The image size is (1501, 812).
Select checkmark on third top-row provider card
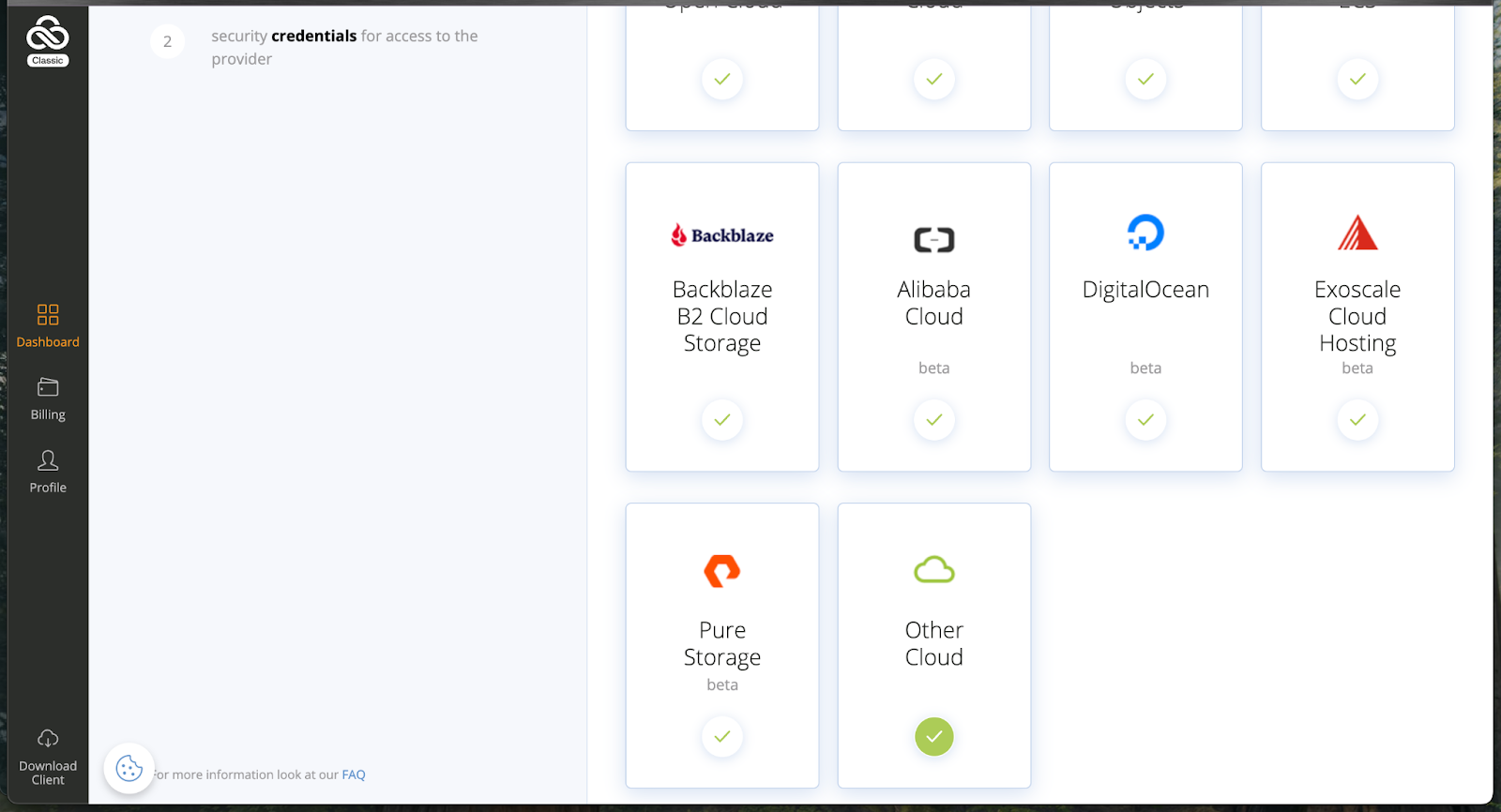tap(1145, 80)
